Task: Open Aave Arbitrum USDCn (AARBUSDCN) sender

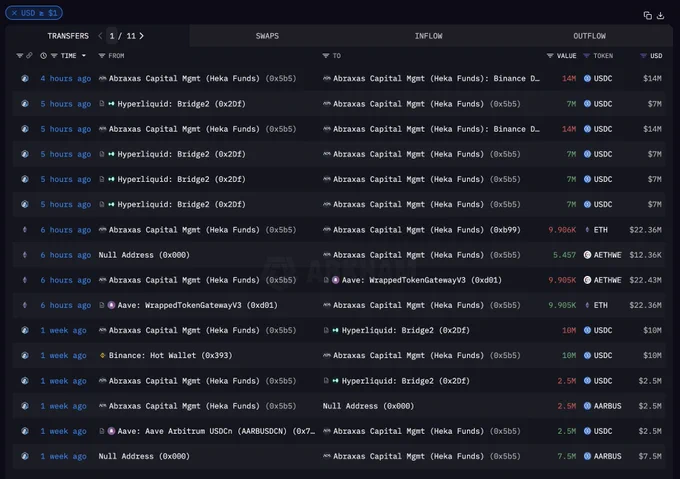Action: (x=216, y=431)
